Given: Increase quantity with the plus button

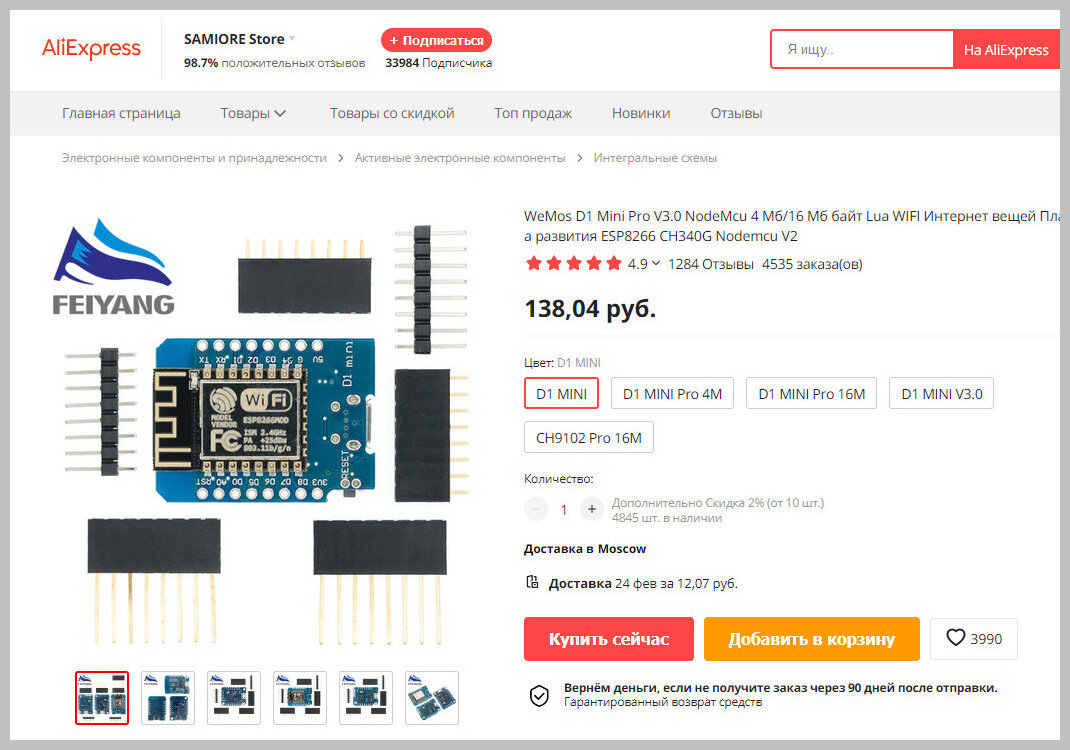Looking at the screenshot, I should (592, 509).
